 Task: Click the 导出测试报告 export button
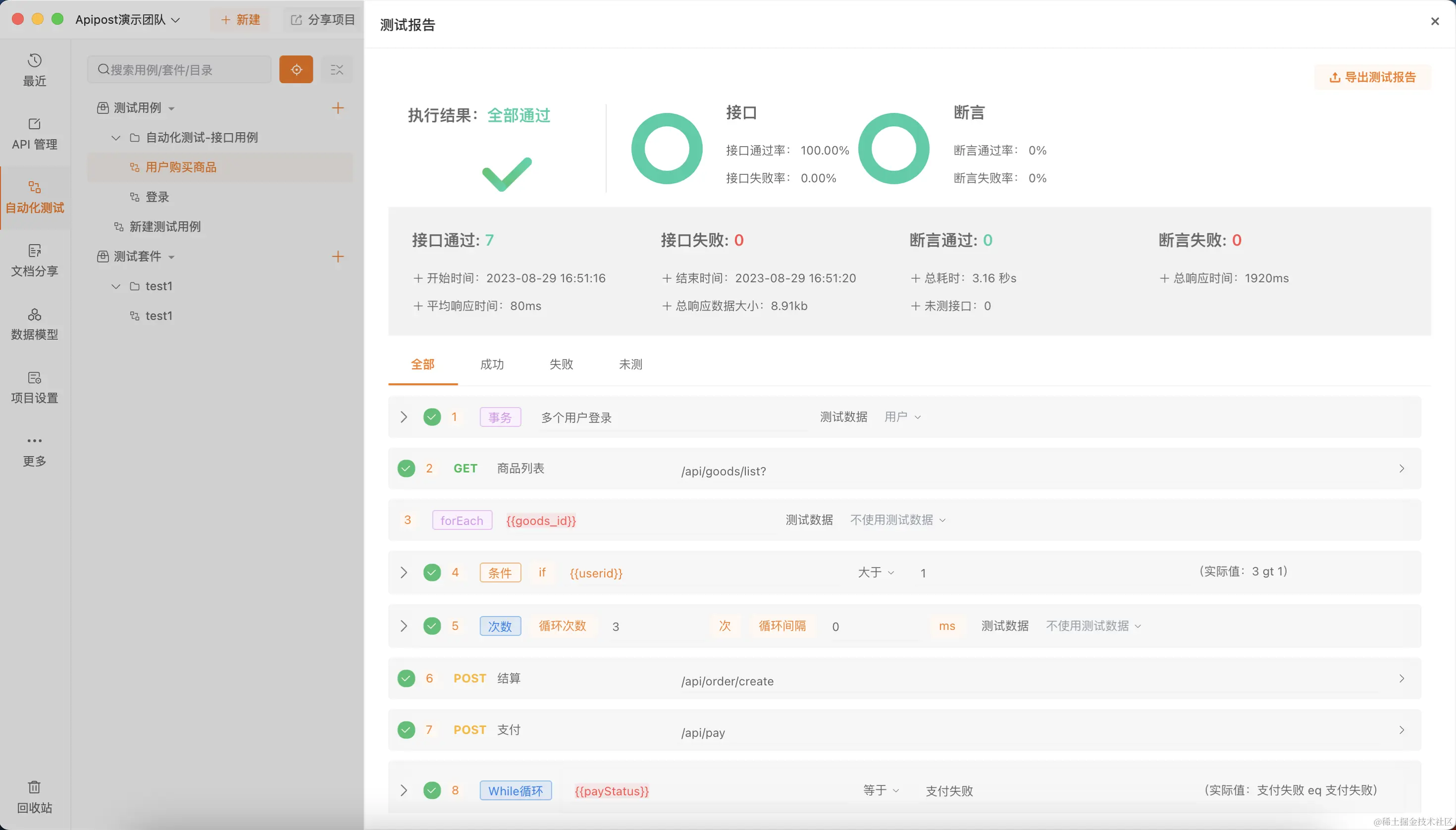click(x=1372, y=77)
